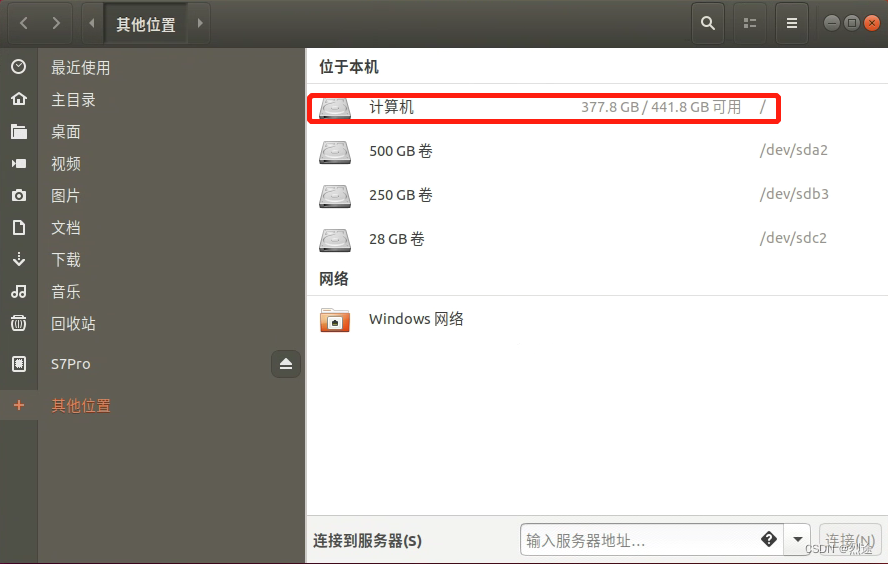Select S7Pro label in the sidebar
888x564 pixels.
[71, 364]
